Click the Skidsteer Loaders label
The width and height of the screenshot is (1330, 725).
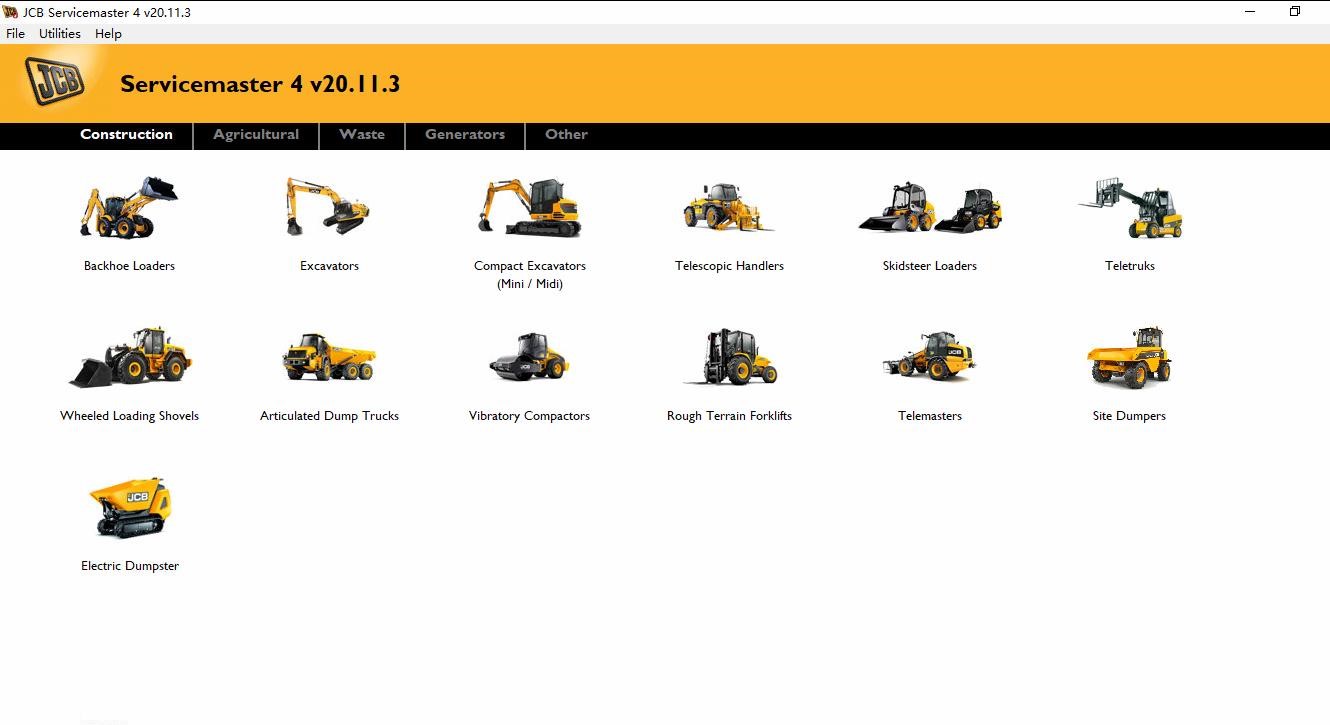tap(930, 266)
